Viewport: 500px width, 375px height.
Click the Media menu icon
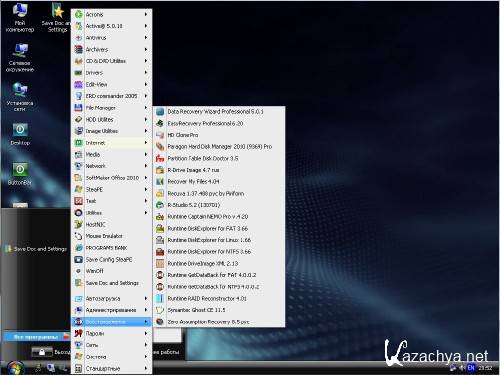coord(78,154)
